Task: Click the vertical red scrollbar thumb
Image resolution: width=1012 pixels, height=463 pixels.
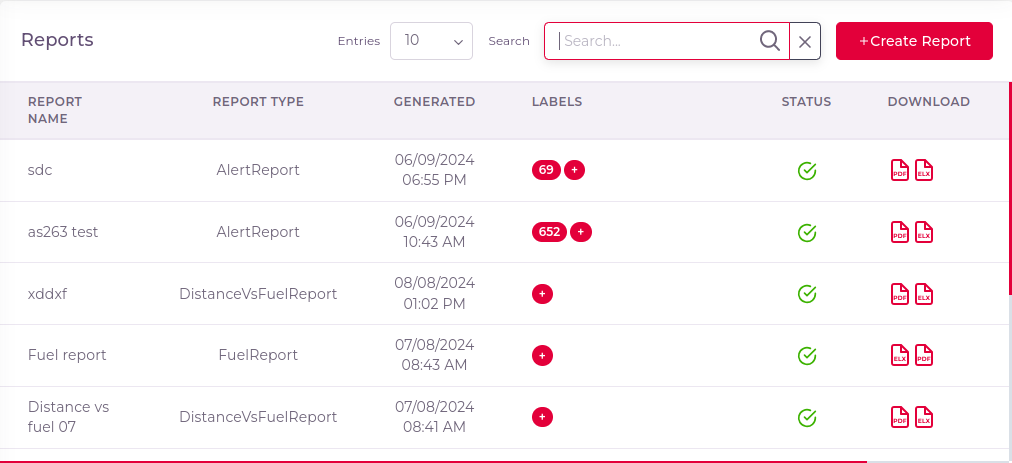Action: pyautogui.click(x=1009, y=187)
